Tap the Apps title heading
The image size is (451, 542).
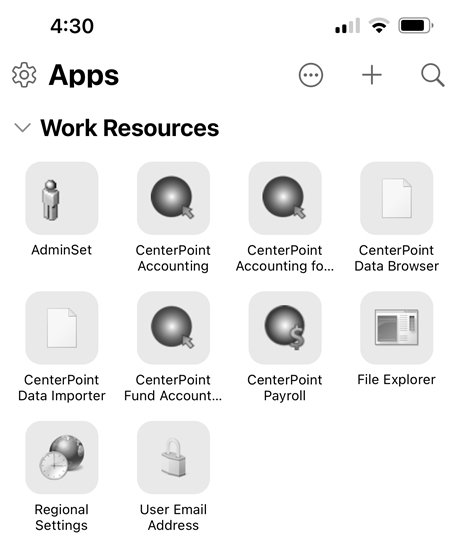[x=84, y=76]
